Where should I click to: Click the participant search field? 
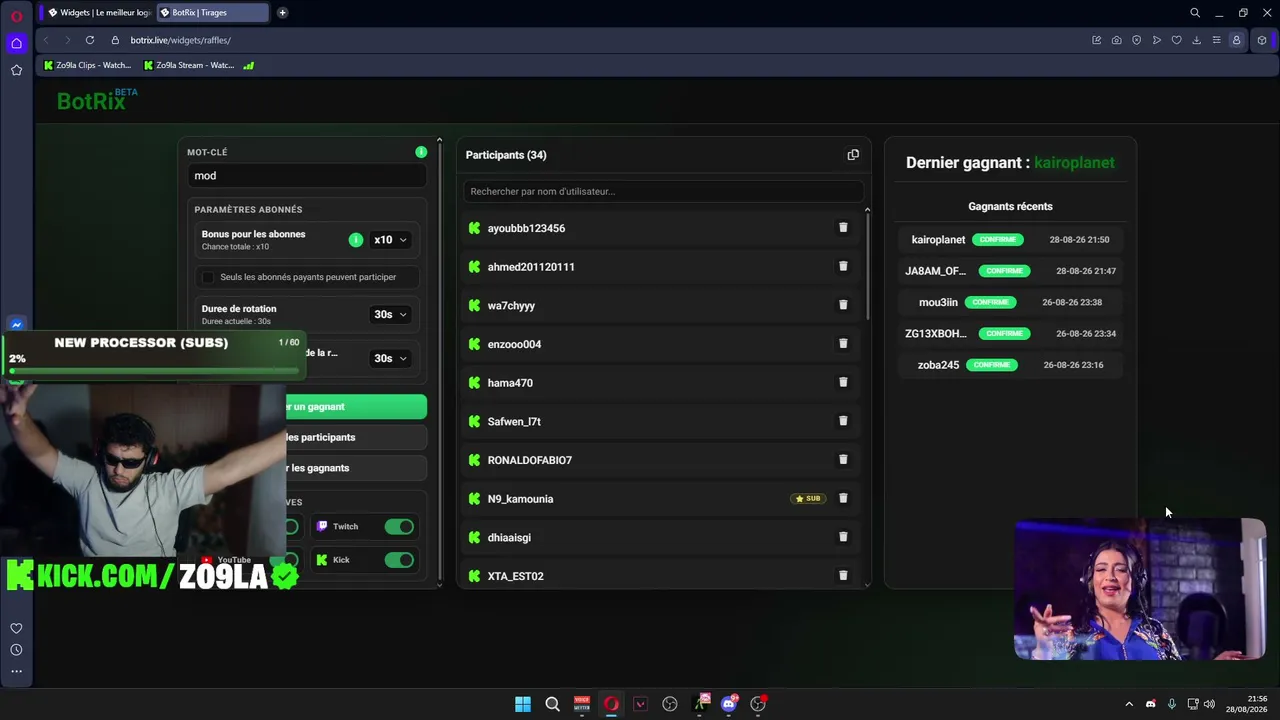pos(663,191)
